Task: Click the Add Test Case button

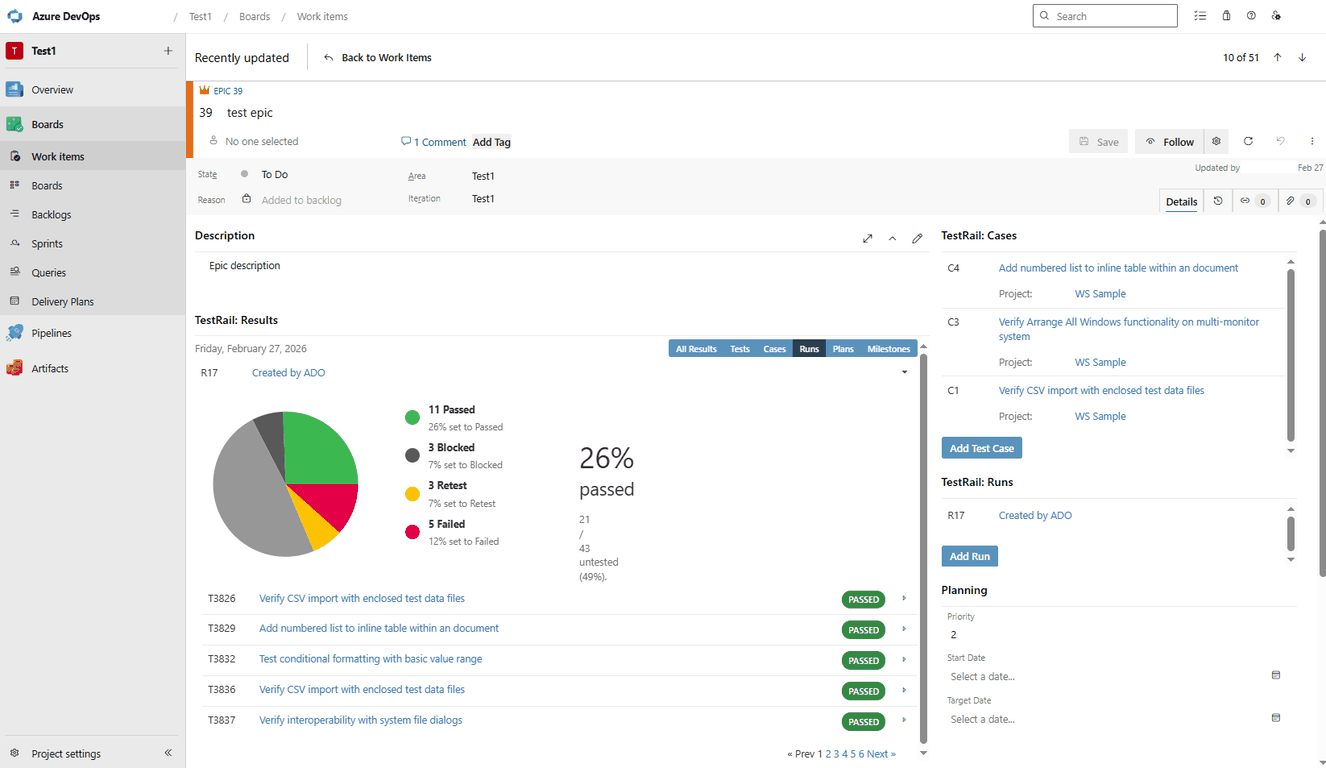Action: coord(982,448)
